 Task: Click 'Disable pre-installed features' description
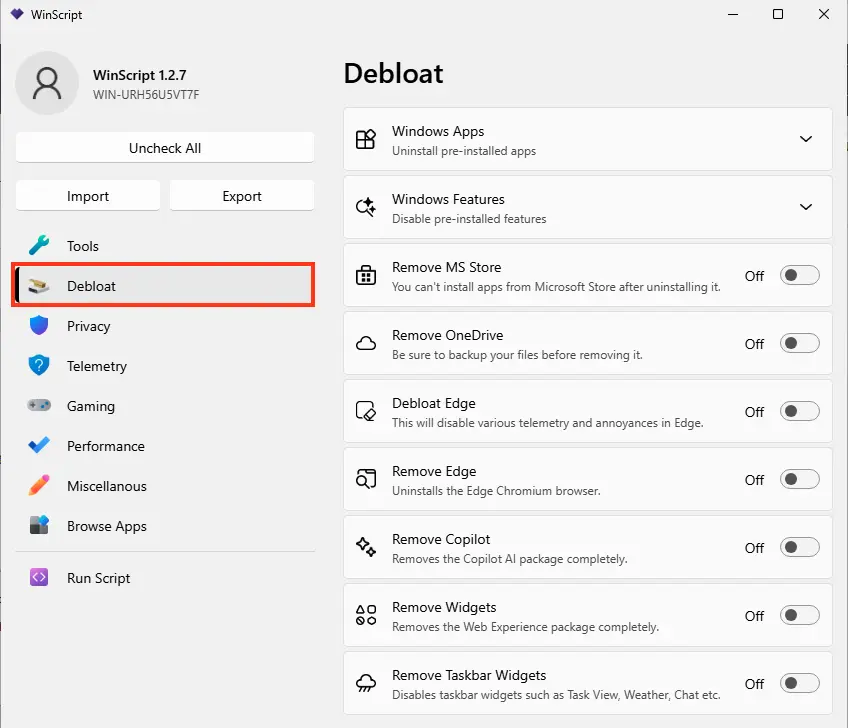coord(469,219)
